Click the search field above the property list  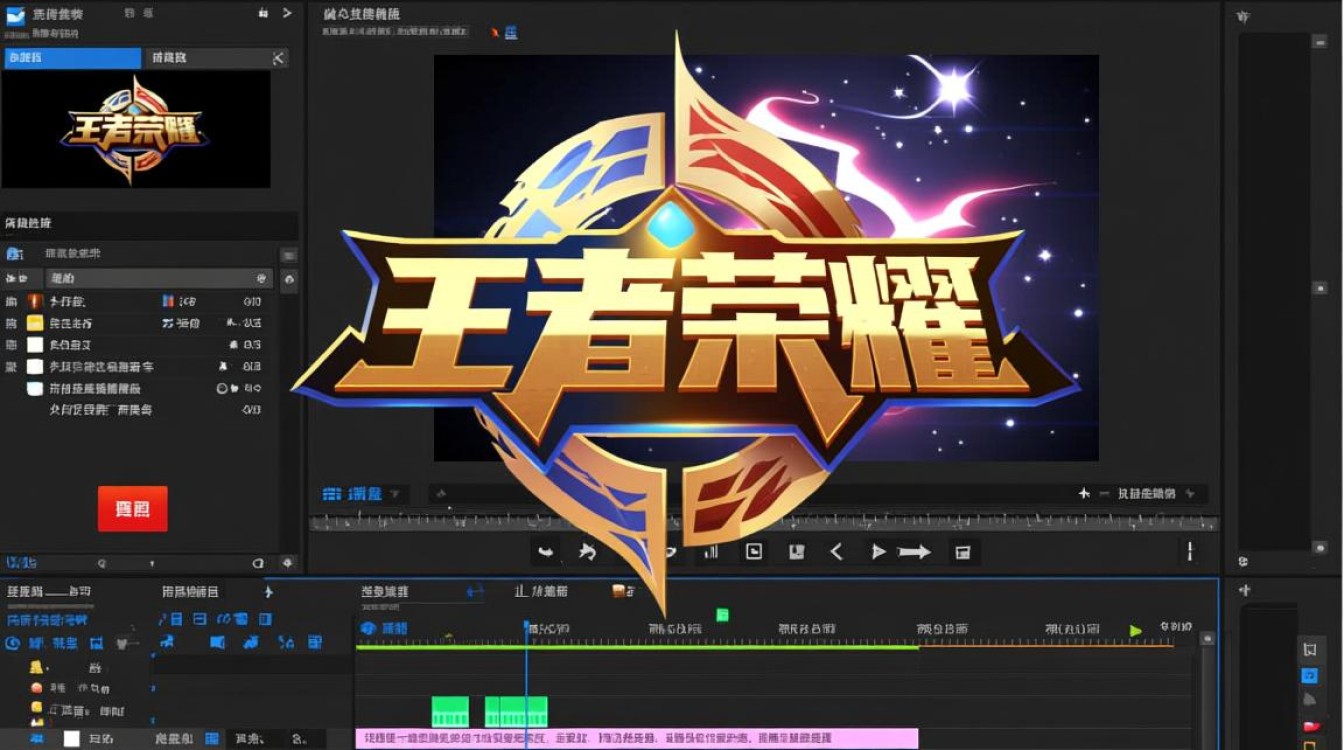click(x=159, y=278)
